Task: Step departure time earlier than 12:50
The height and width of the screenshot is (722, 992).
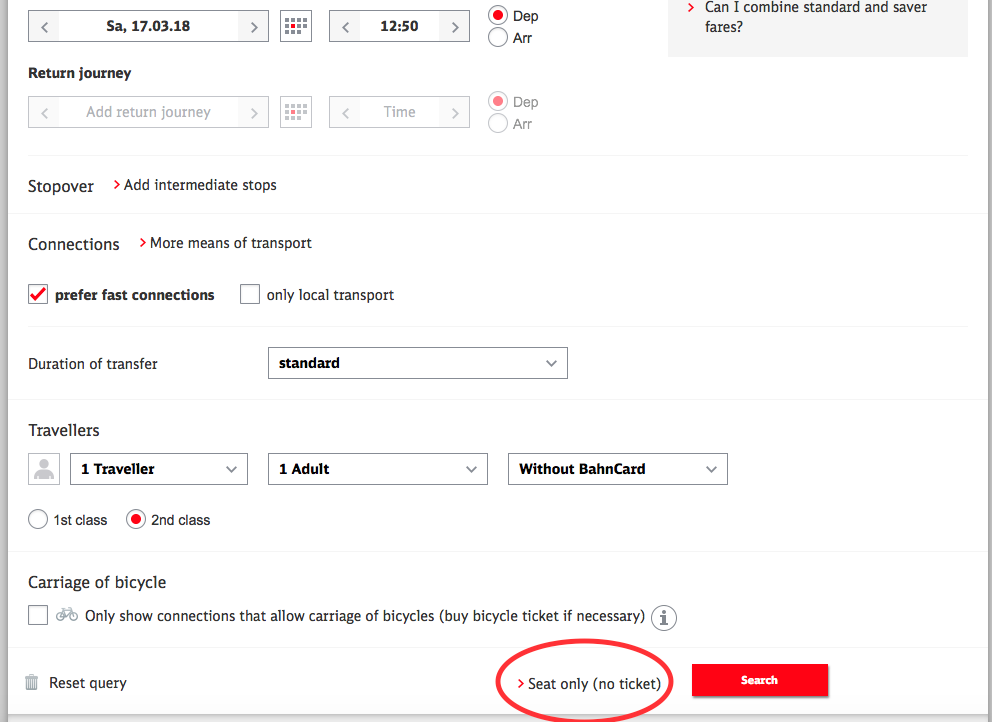Action: (345, 27)
